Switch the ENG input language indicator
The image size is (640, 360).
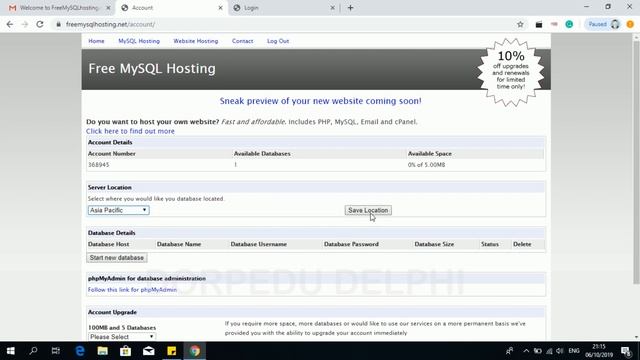pos(574,351)
